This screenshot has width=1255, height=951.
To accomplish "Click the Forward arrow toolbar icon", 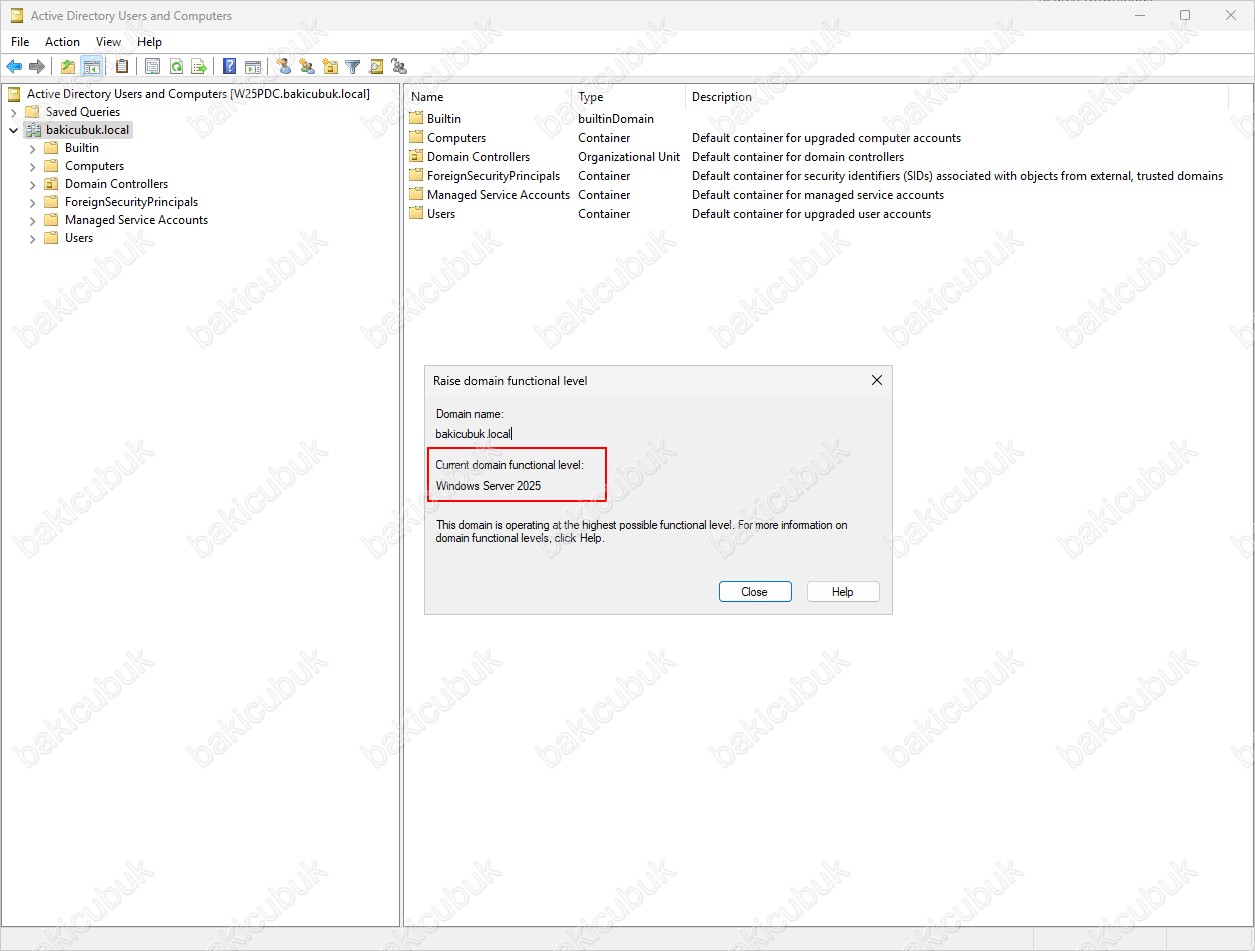I will tap(37, 67).
